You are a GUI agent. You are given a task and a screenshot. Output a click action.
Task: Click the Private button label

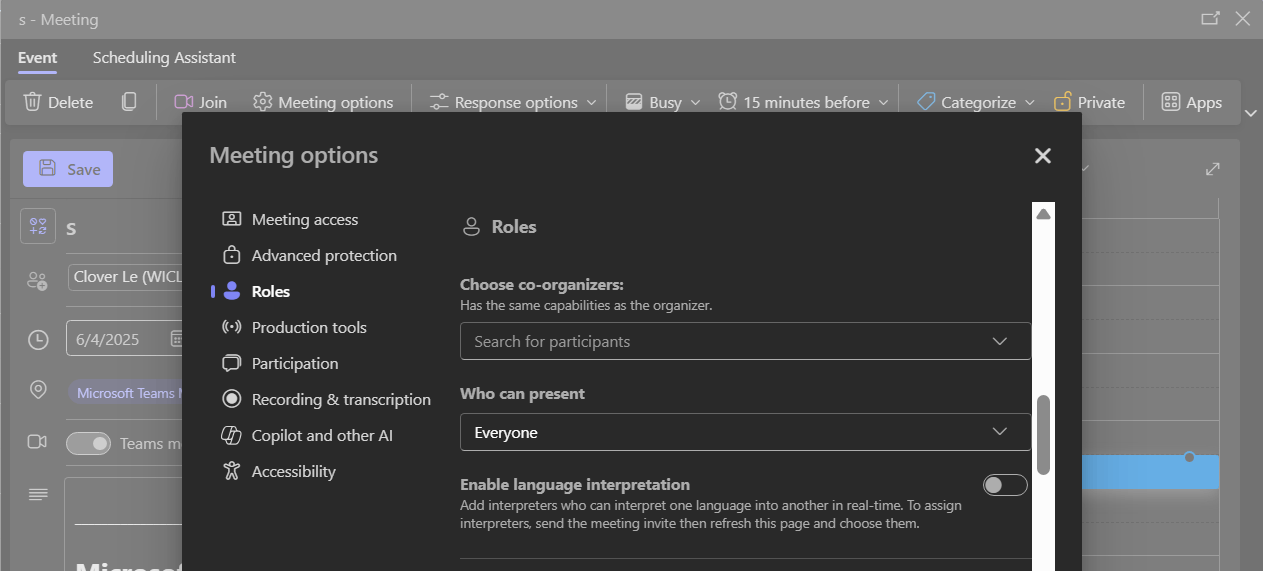(1101, 102)
